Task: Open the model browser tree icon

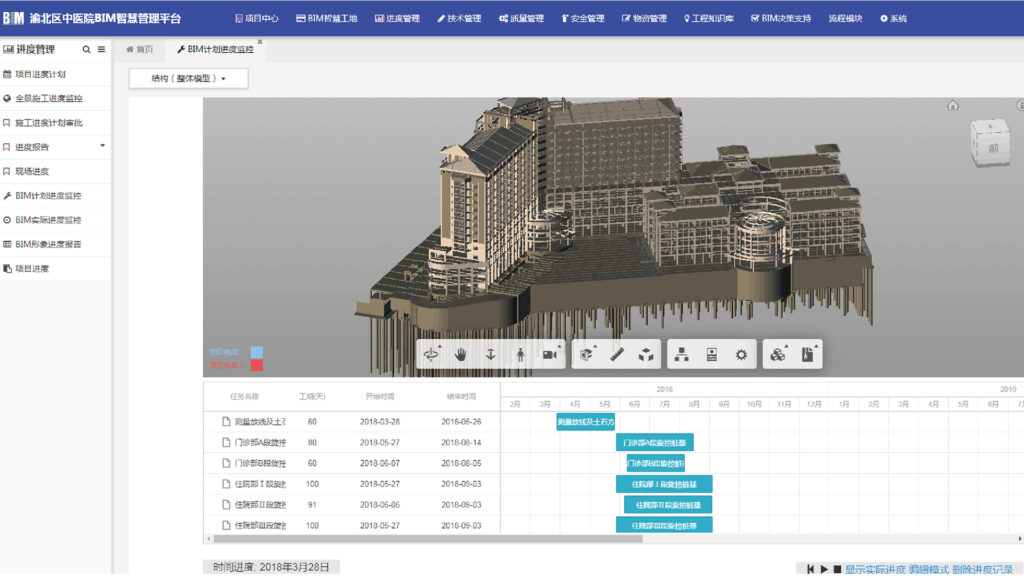Action: (682, 354)
